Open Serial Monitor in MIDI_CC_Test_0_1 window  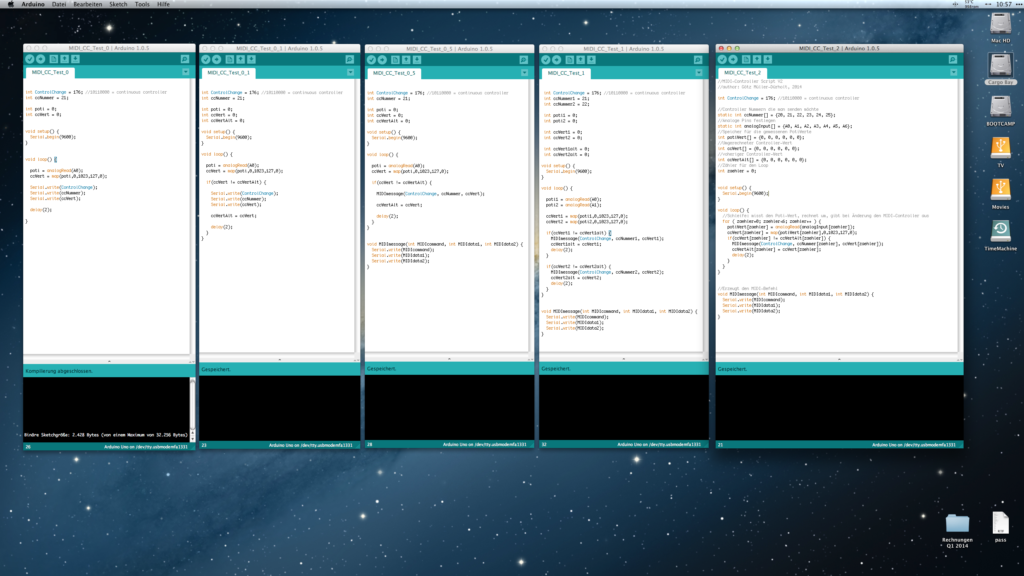[350, 59]
